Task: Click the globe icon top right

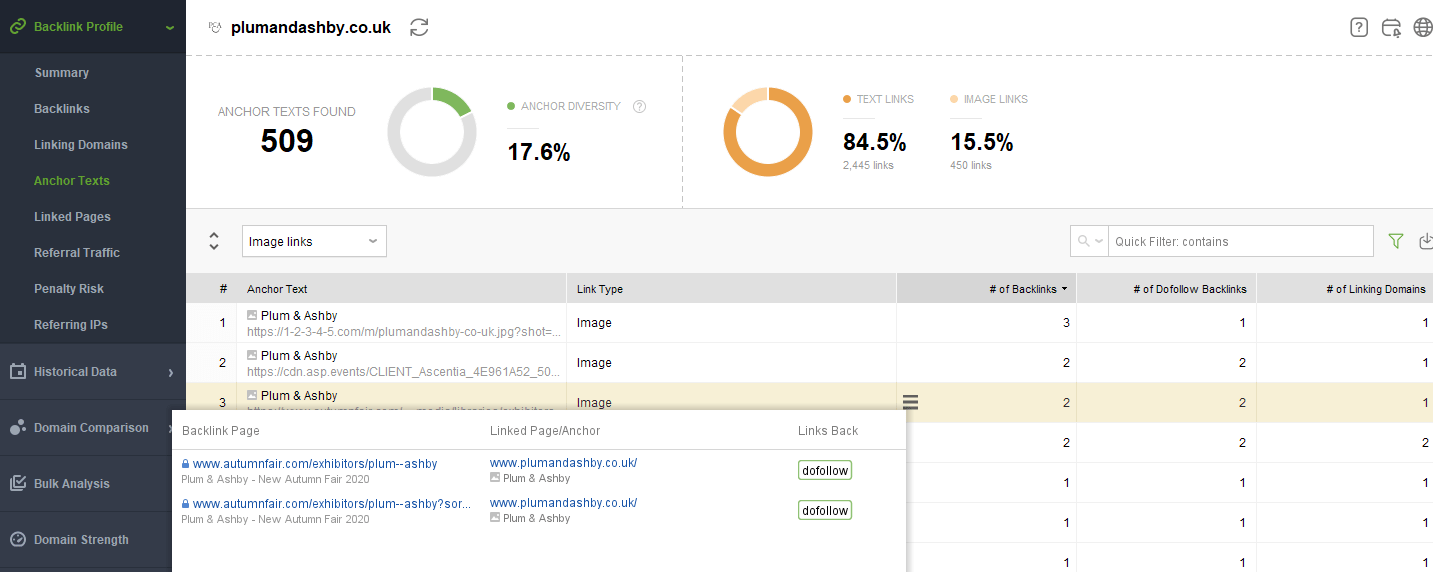Action: coord(1423,28)
